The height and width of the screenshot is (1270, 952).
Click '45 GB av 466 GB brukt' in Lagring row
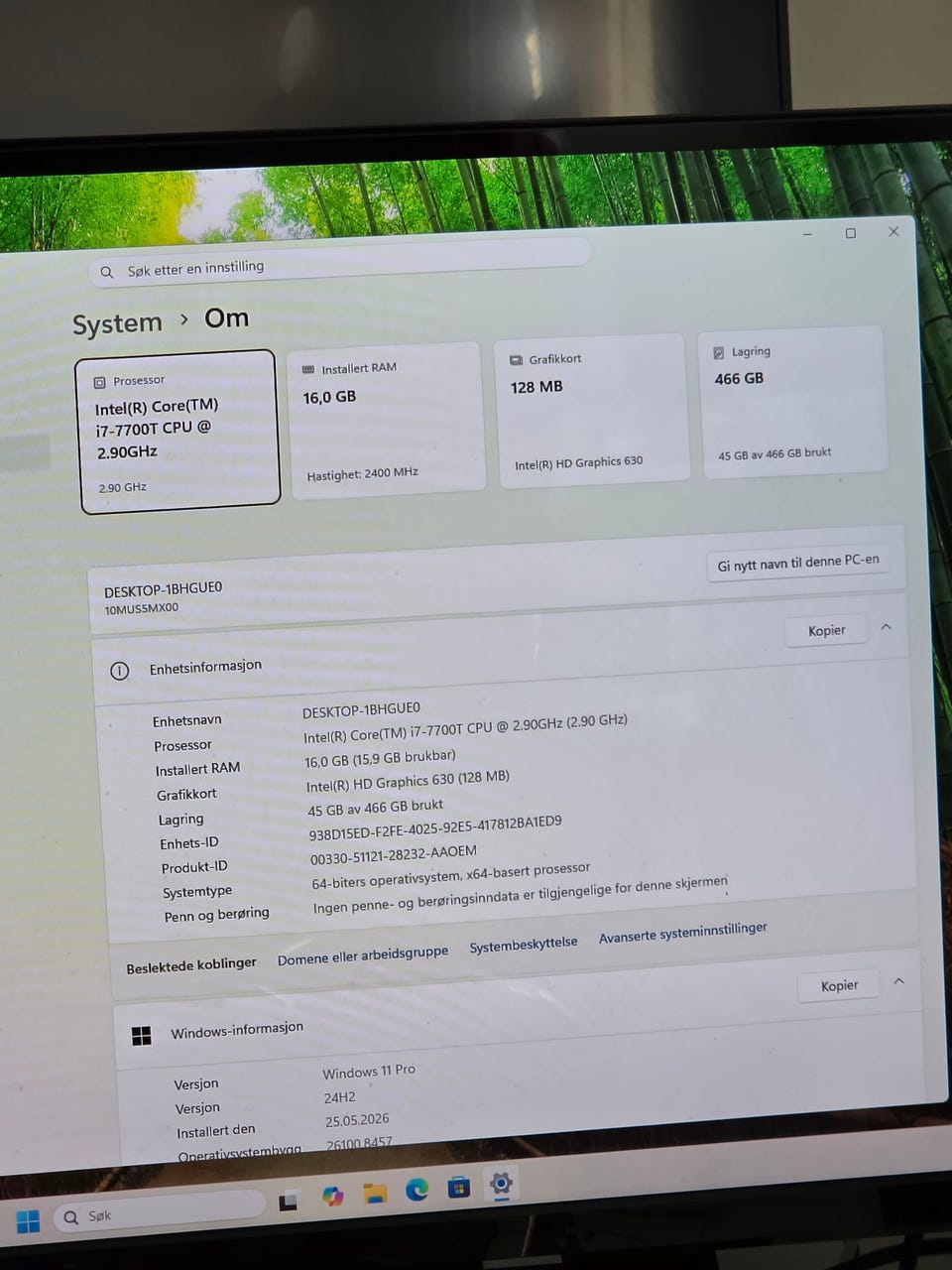(x=376, y=808)
